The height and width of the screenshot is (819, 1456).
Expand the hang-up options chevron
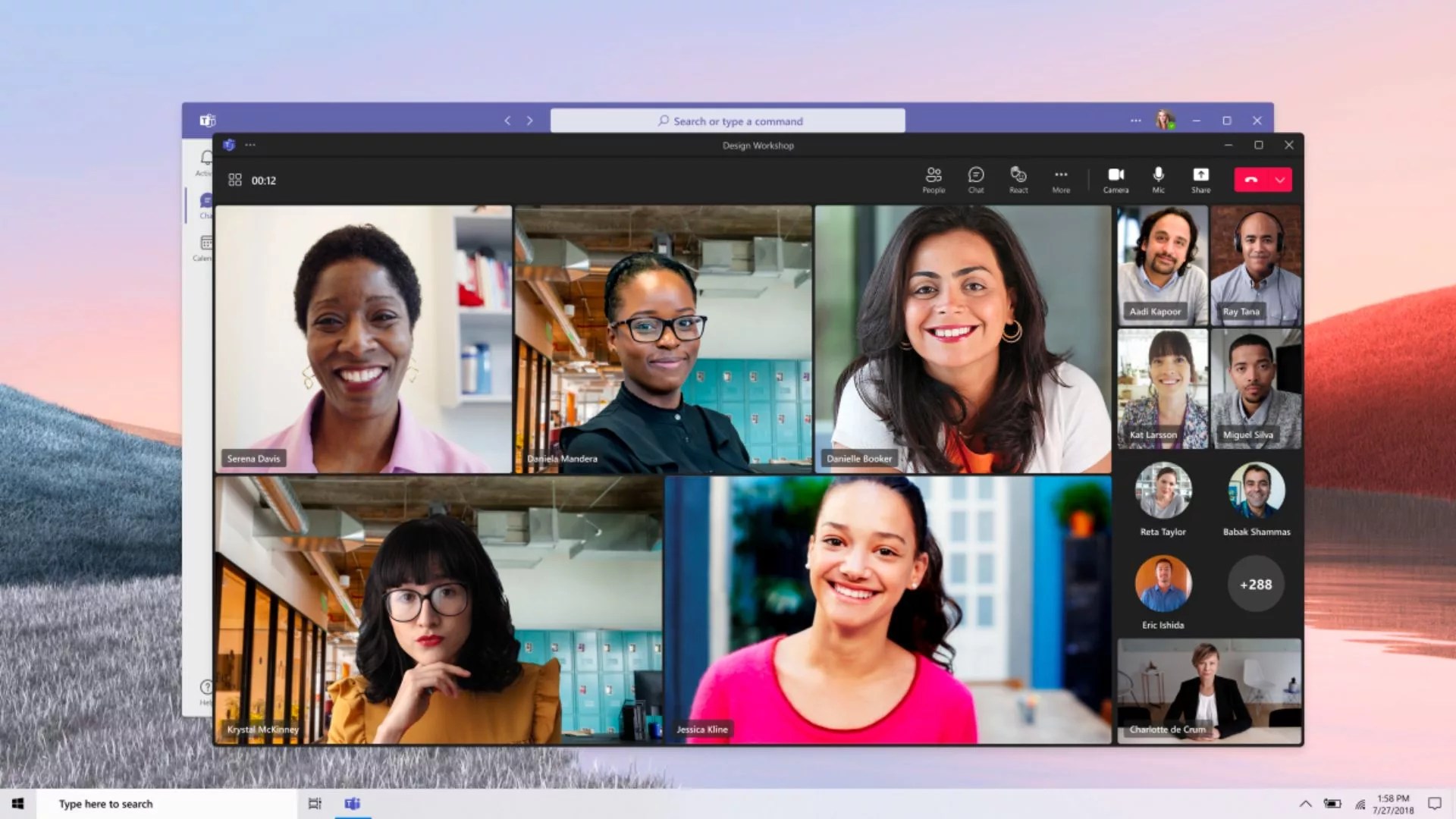point(1280,180)
